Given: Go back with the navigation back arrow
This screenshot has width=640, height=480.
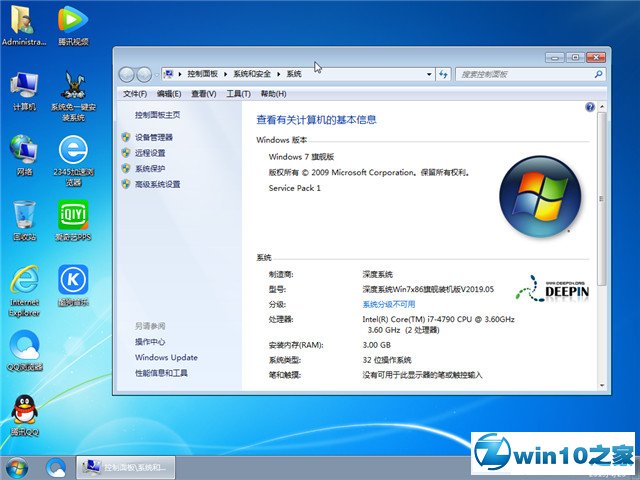Looking at the screenshot, I should point(127,74).
